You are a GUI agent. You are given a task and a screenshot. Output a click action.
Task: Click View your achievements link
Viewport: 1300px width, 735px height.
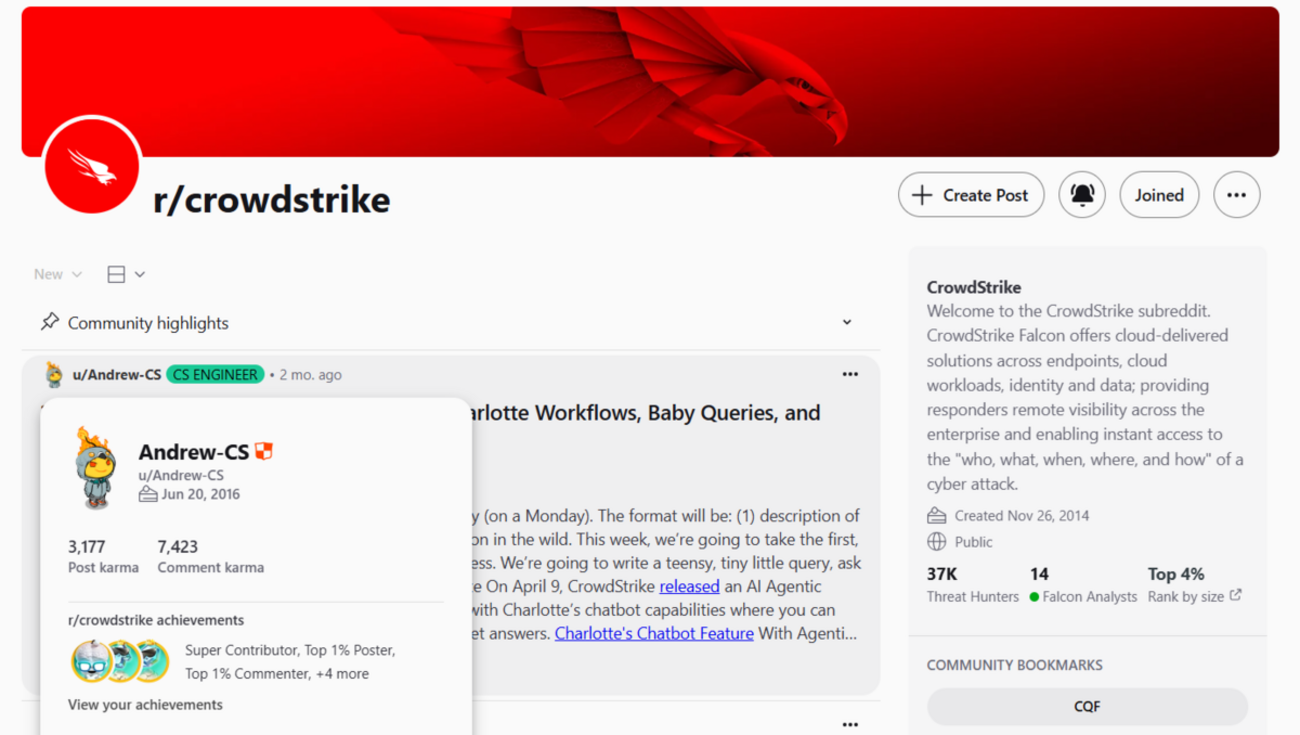coord(145,704)
